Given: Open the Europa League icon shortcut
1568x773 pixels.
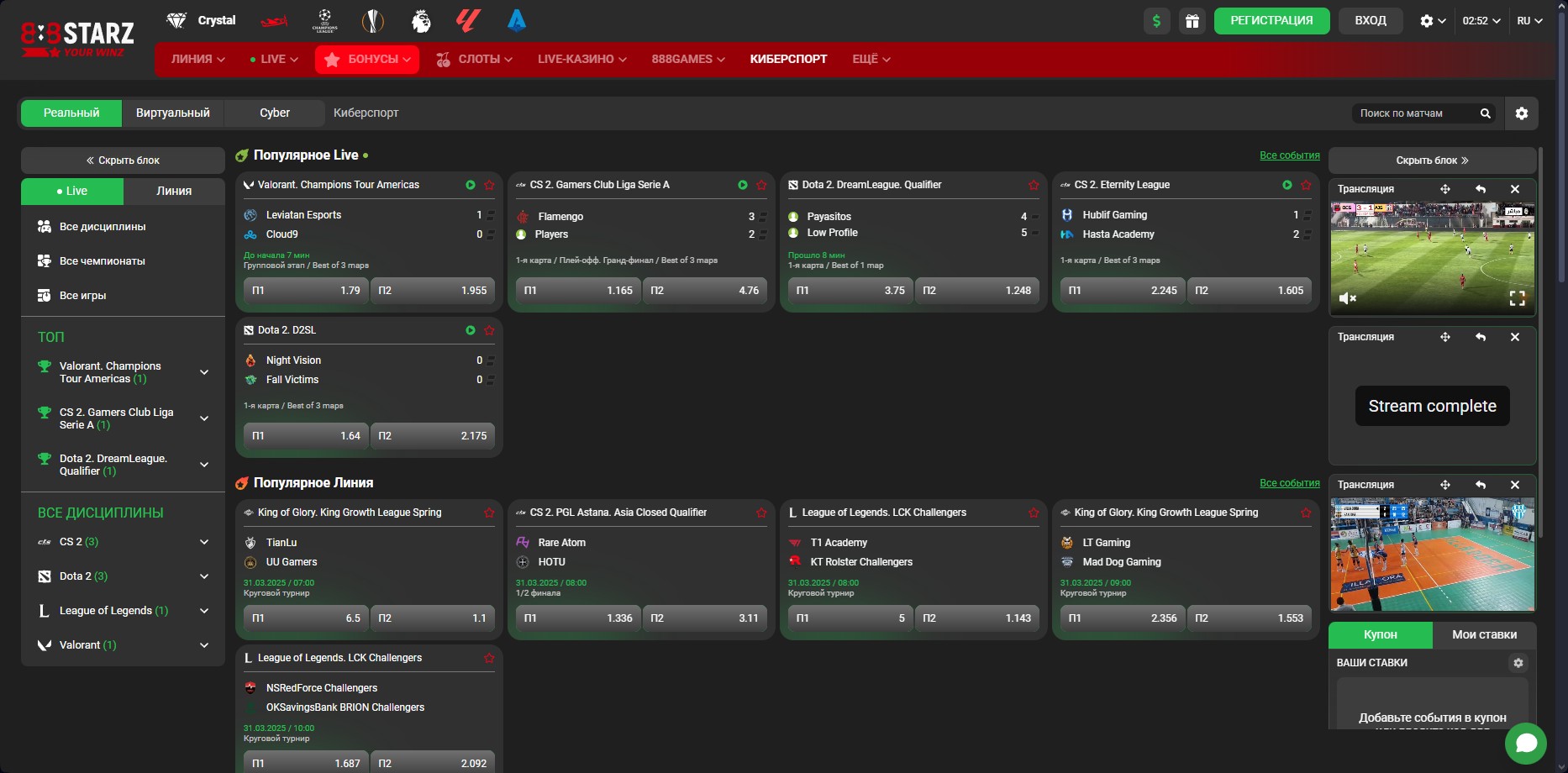Looking at the screenshot, I should [x=372, y=20].
